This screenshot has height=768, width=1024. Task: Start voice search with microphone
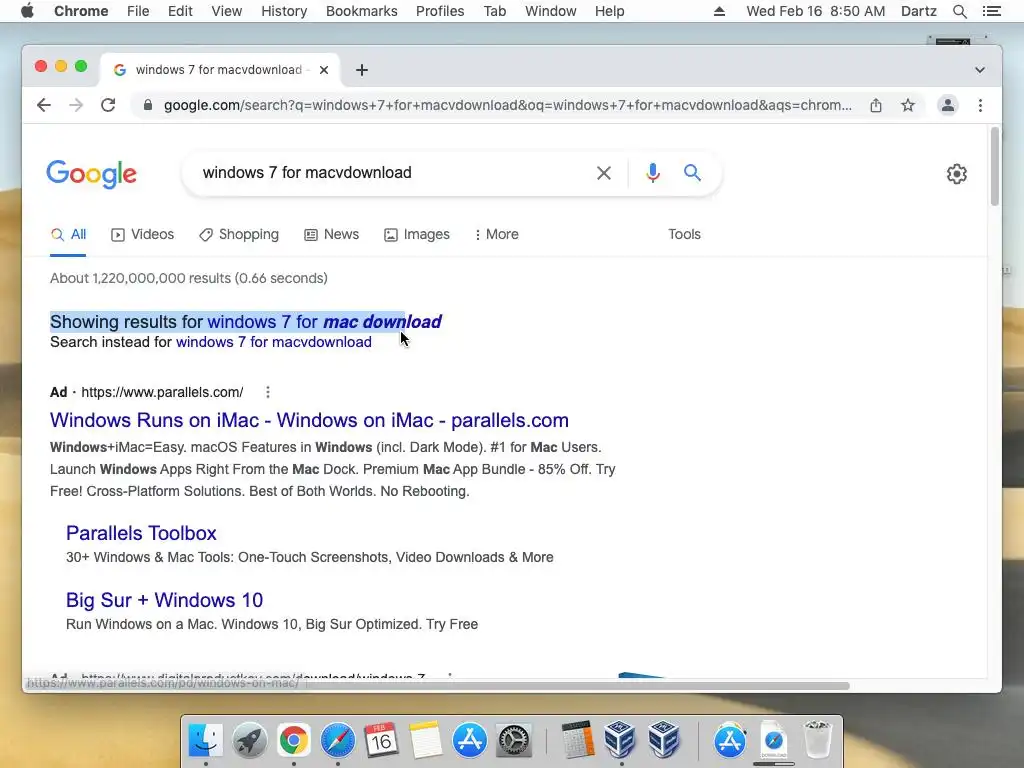(x=652, y=173)
